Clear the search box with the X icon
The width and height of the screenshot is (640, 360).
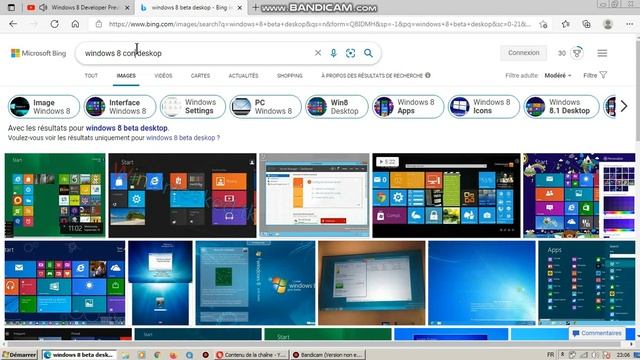318,53
